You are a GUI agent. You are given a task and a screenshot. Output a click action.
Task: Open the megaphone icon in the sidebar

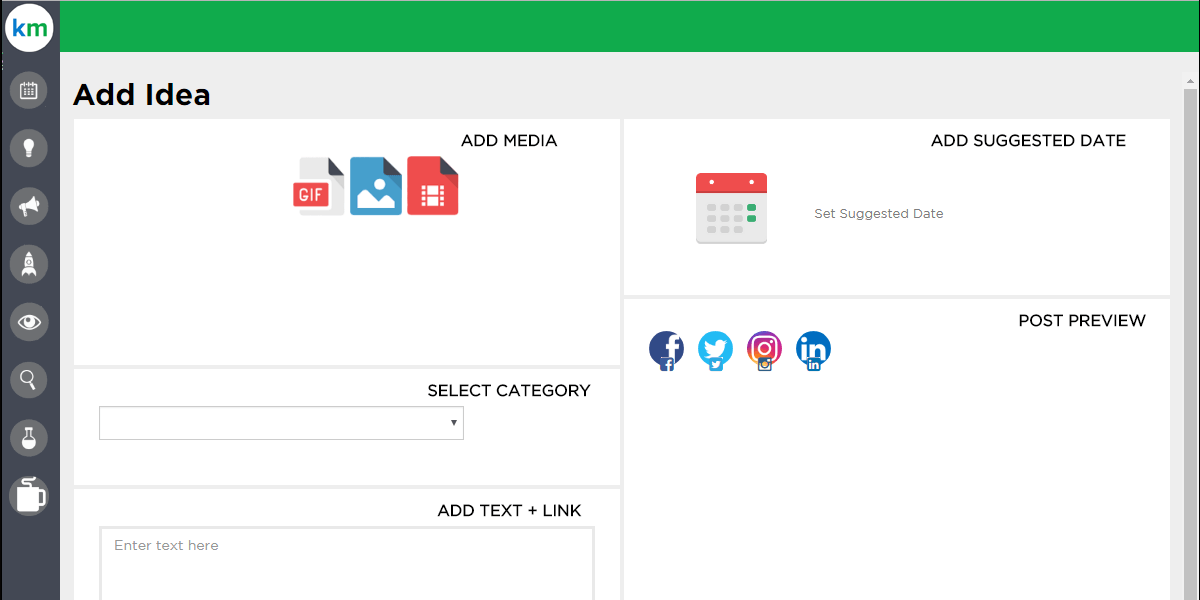(x=29, y=206)
